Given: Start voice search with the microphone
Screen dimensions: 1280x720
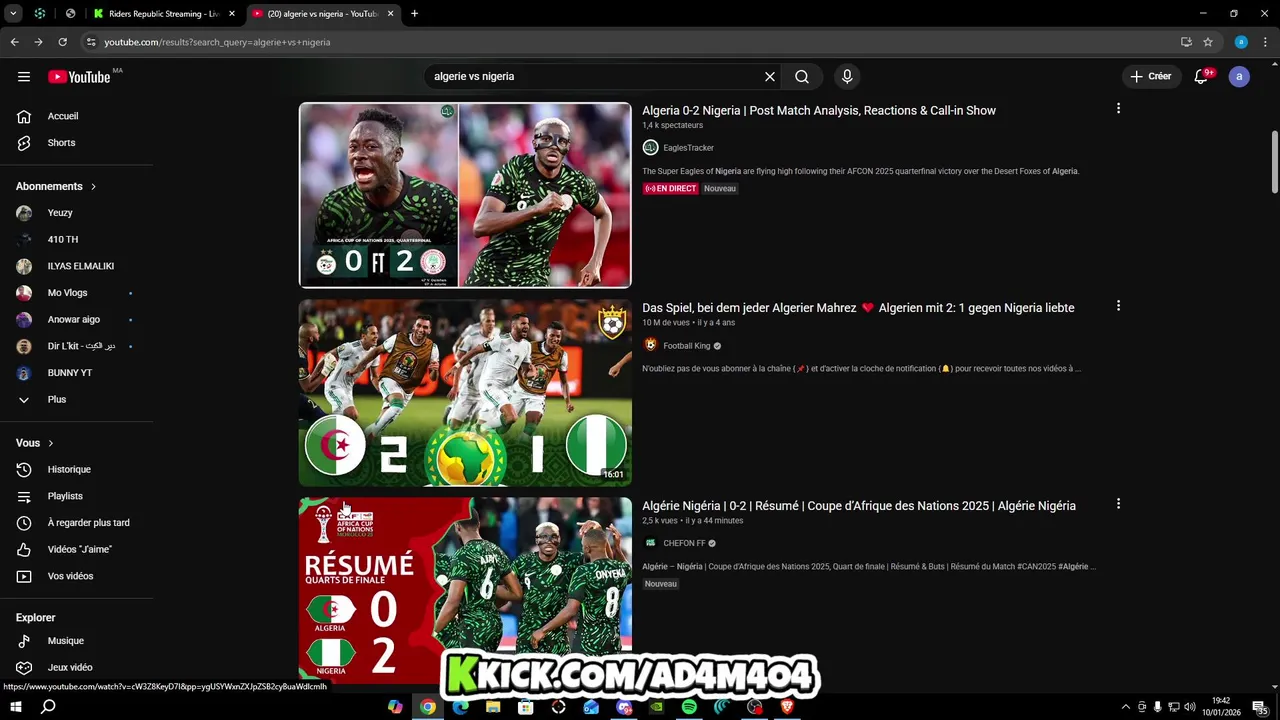Looking at the screenshot, I should pyautogui.click(x=847, y=77).
